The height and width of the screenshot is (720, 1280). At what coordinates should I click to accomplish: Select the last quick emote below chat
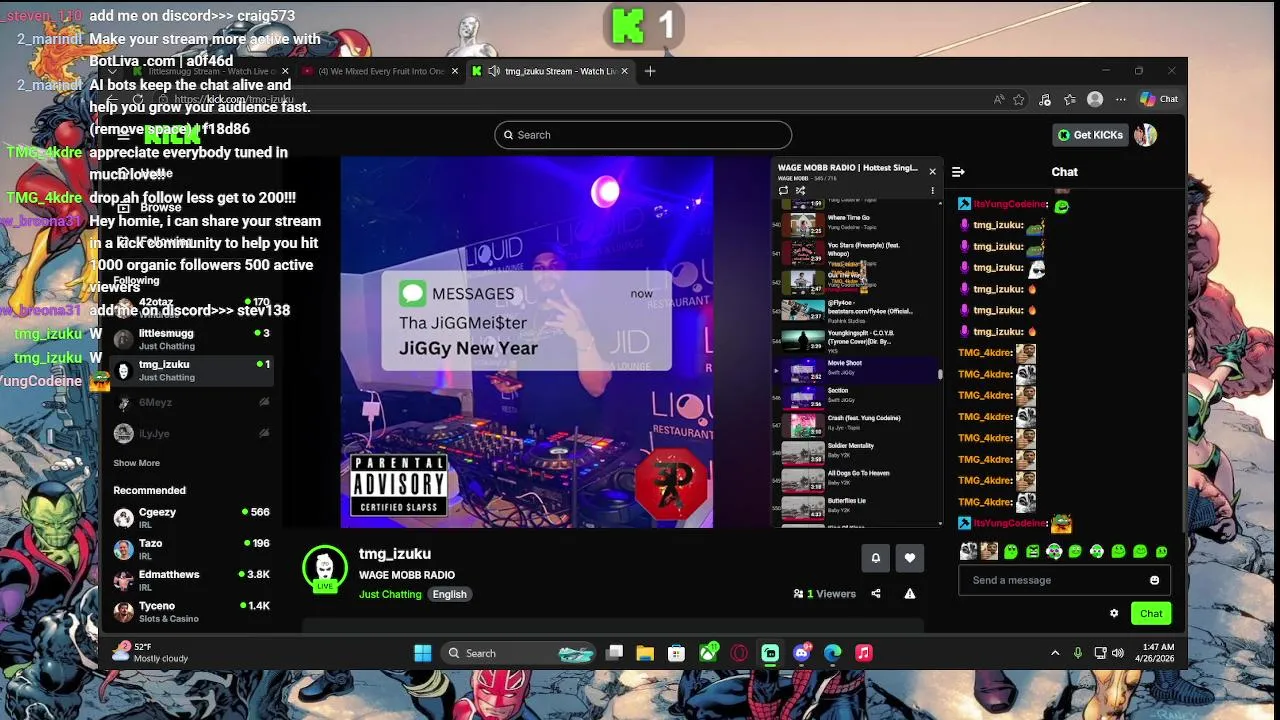1162,551
